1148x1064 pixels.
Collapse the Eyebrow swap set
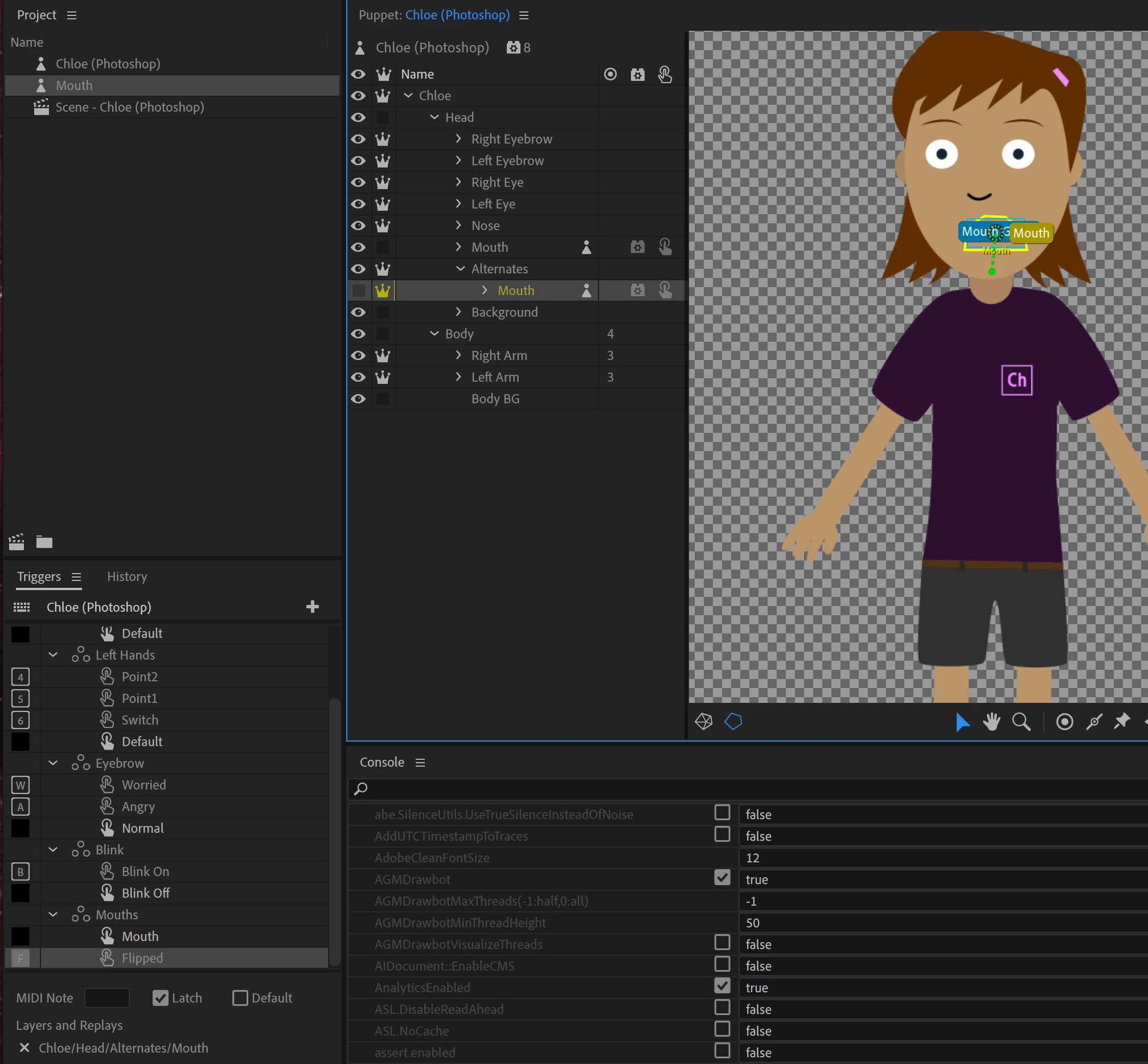pyautogui.click(x=53, y=763)
